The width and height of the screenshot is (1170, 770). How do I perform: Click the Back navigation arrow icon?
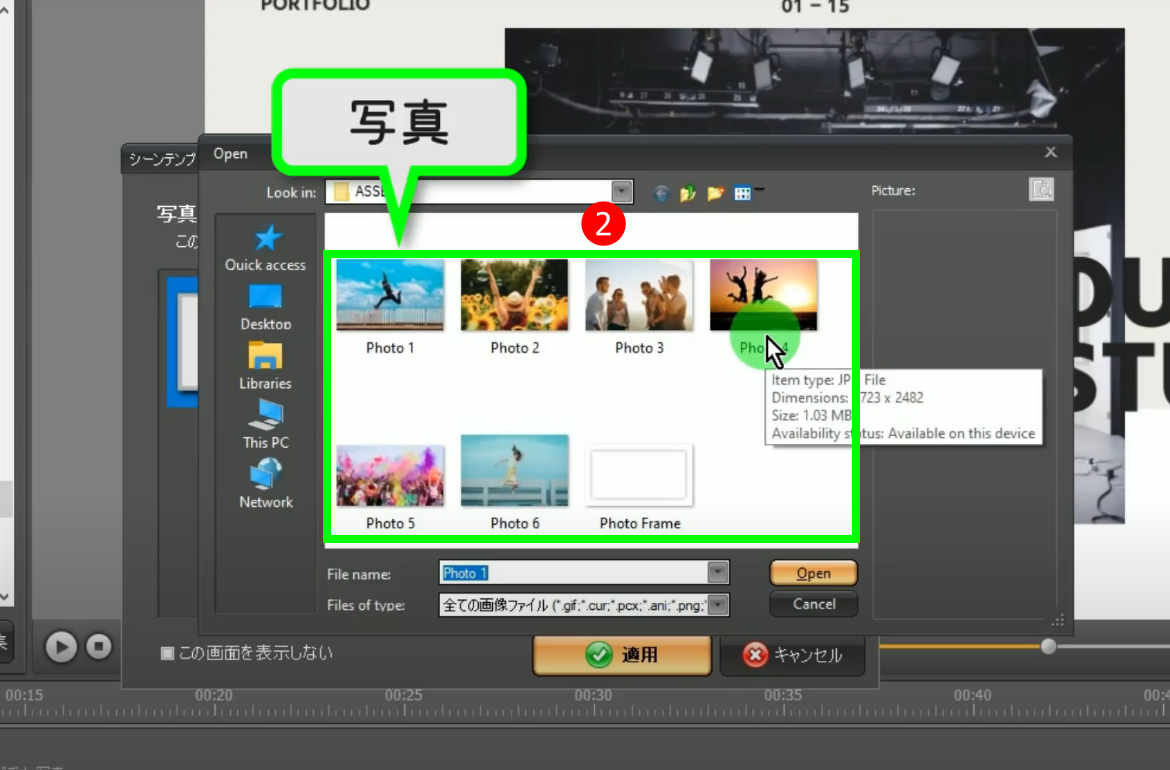660,194
